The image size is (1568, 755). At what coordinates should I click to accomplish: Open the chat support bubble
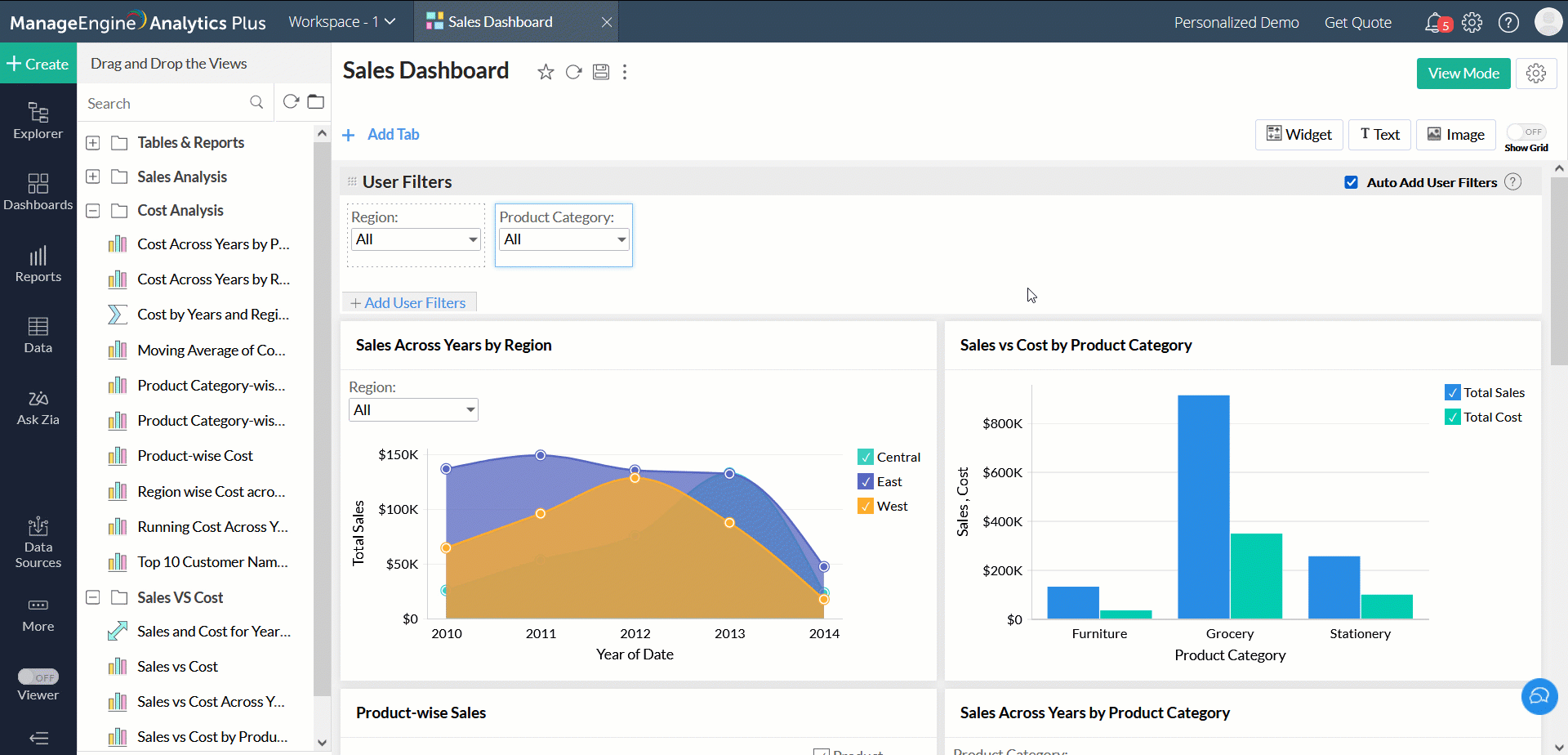tap(1539, 696)
